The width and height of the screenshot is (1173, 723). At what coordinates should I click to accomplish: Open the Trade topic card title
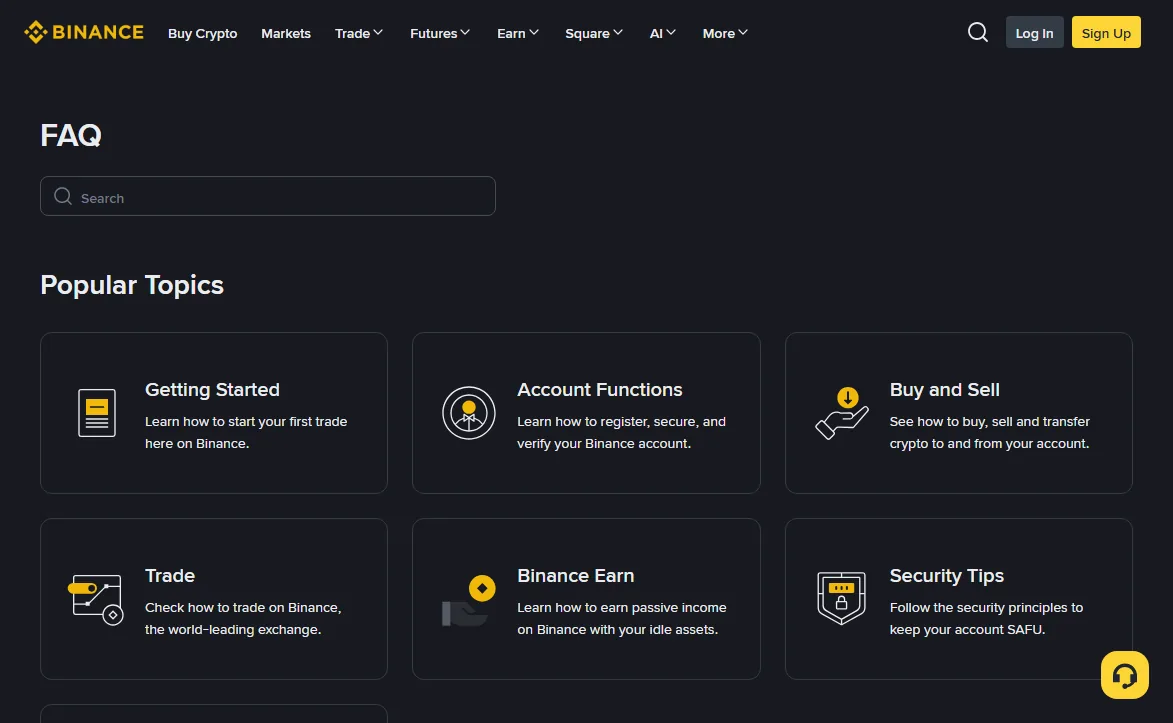pyautogui.click(x=170, y=576)
